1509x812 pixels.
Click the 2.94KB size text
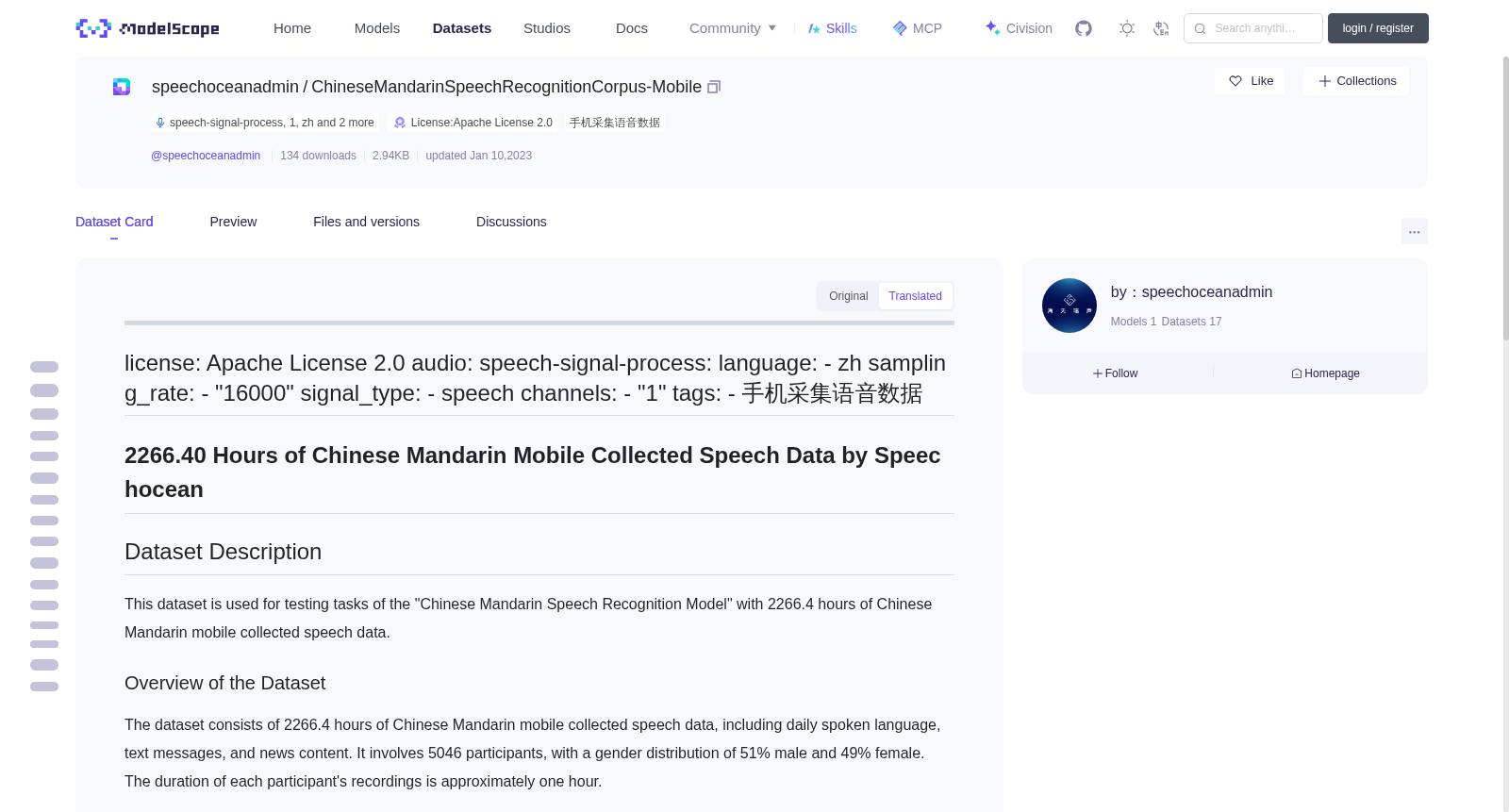point(390,156)
